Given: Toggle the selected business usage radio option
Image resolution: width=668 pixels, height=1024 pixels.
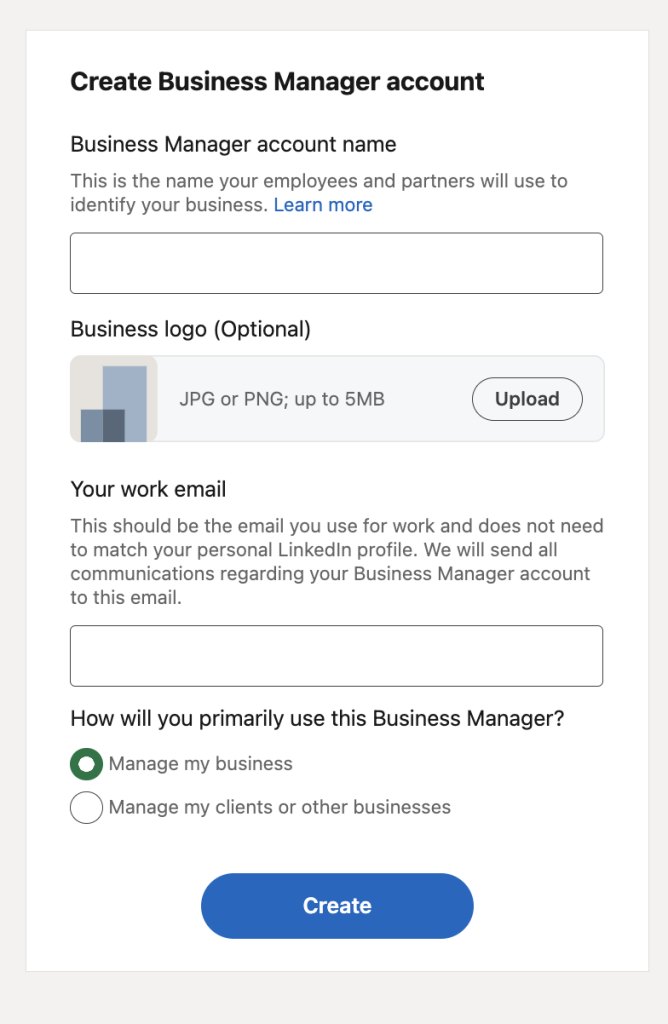Looking at the screenshot, I should [86, 763].
